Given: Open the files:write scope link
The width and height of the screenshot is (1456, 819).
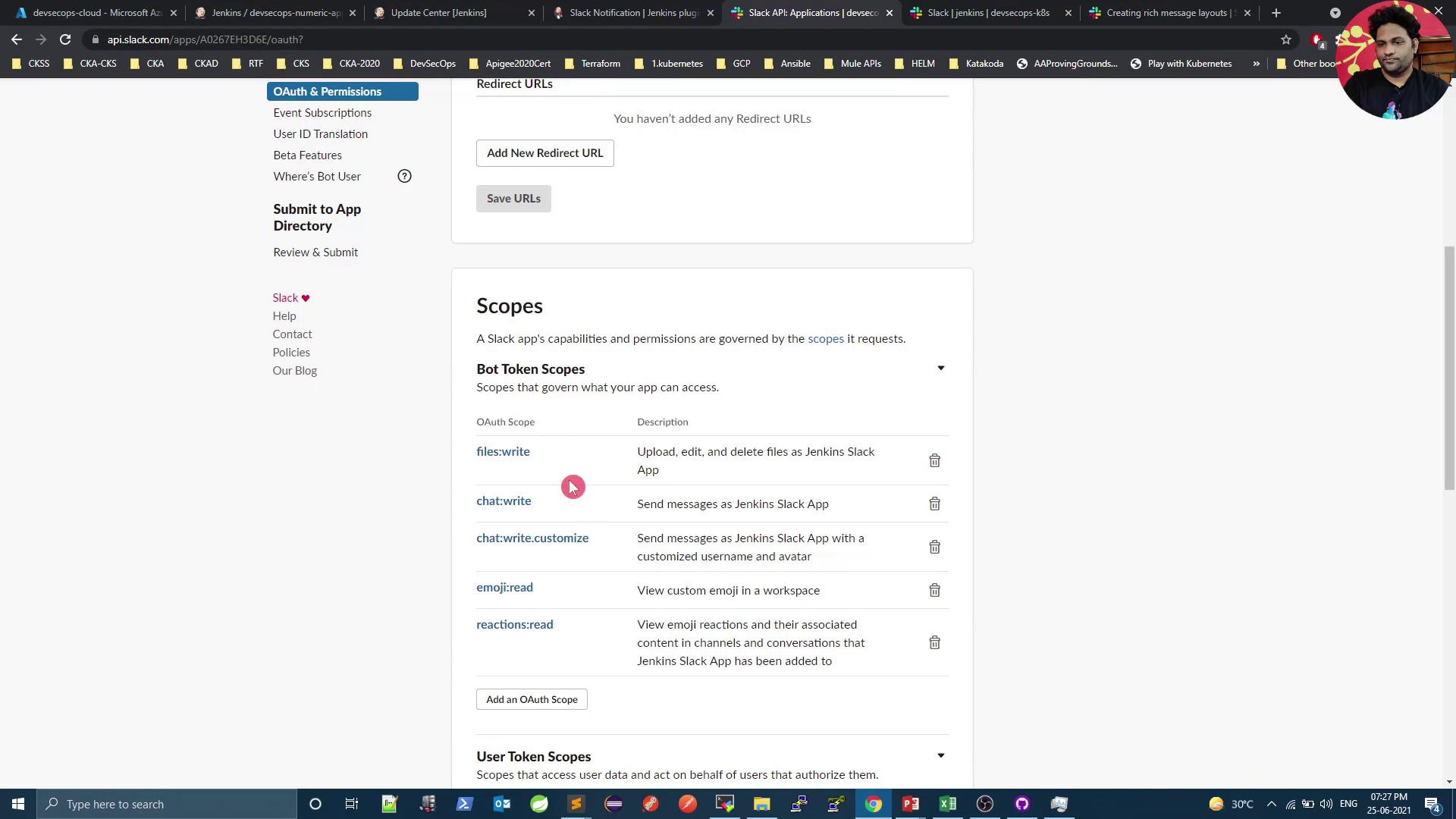Looking at the screenshot, I should (x=503, y=451).
